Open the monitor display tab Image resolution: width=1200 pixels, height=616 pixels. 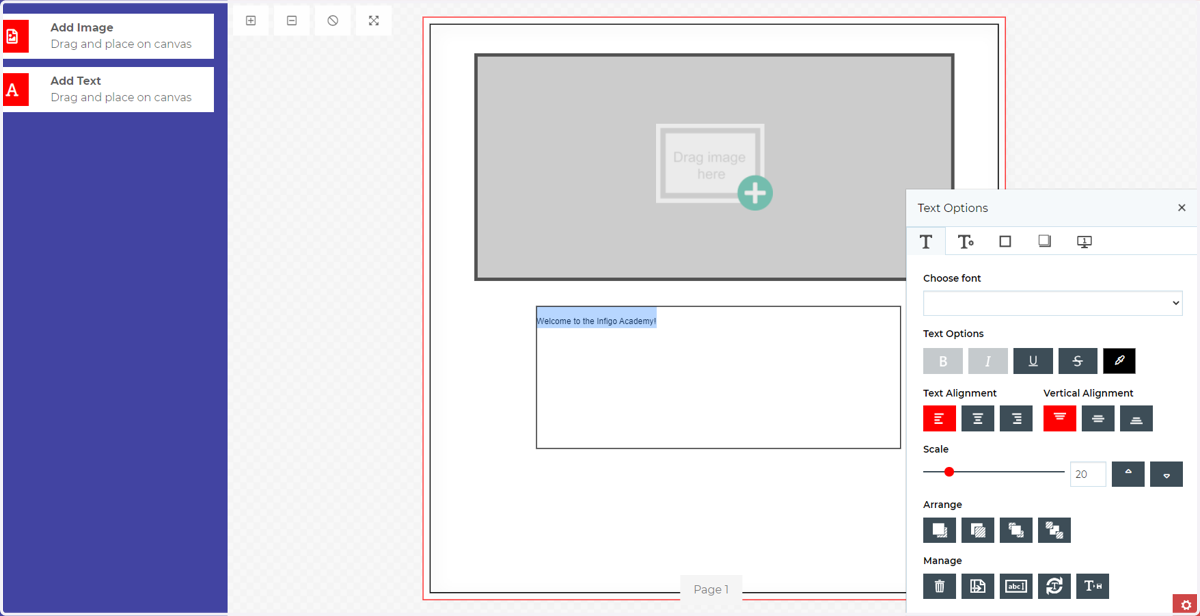(1084, 241)
